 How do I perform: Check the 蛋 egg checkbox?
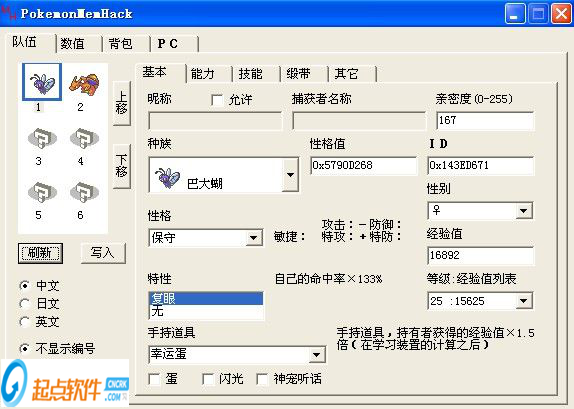pos(154,379)
